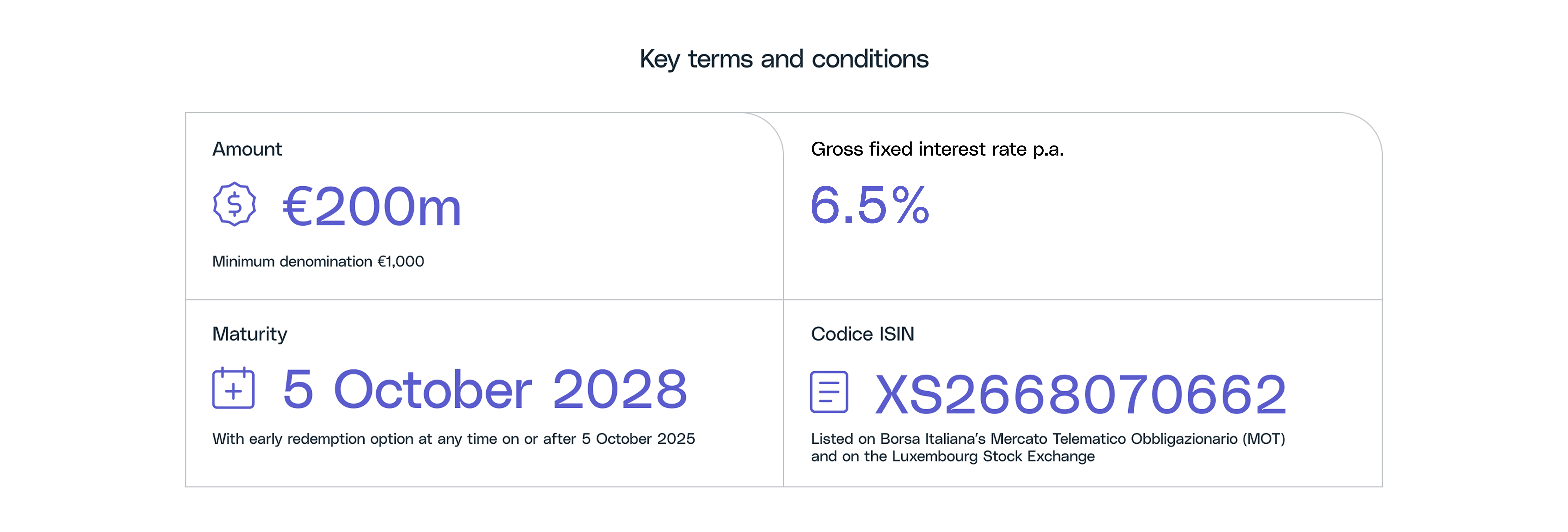The width and height of the screenshot is (1568, 532).
Task: Click the "Borsa Italiana's" text
Action: (933, 439)
